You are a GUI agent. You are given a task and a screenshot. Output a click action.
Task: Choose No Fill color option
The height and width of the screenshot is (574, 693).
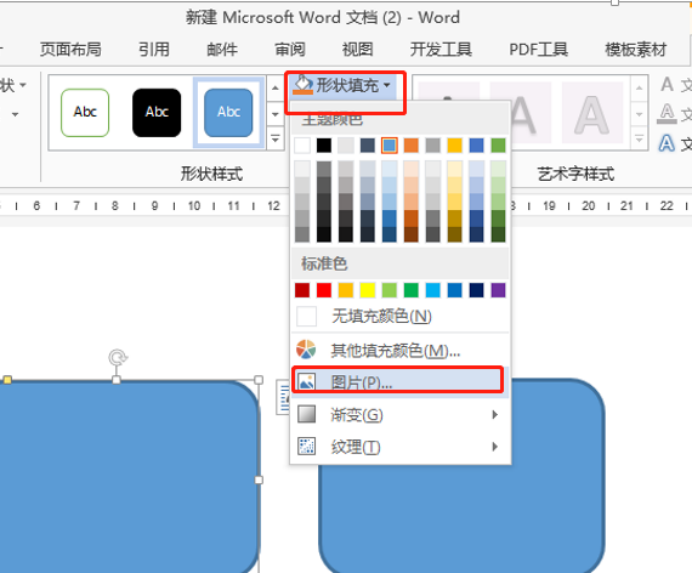click(380, 316)
